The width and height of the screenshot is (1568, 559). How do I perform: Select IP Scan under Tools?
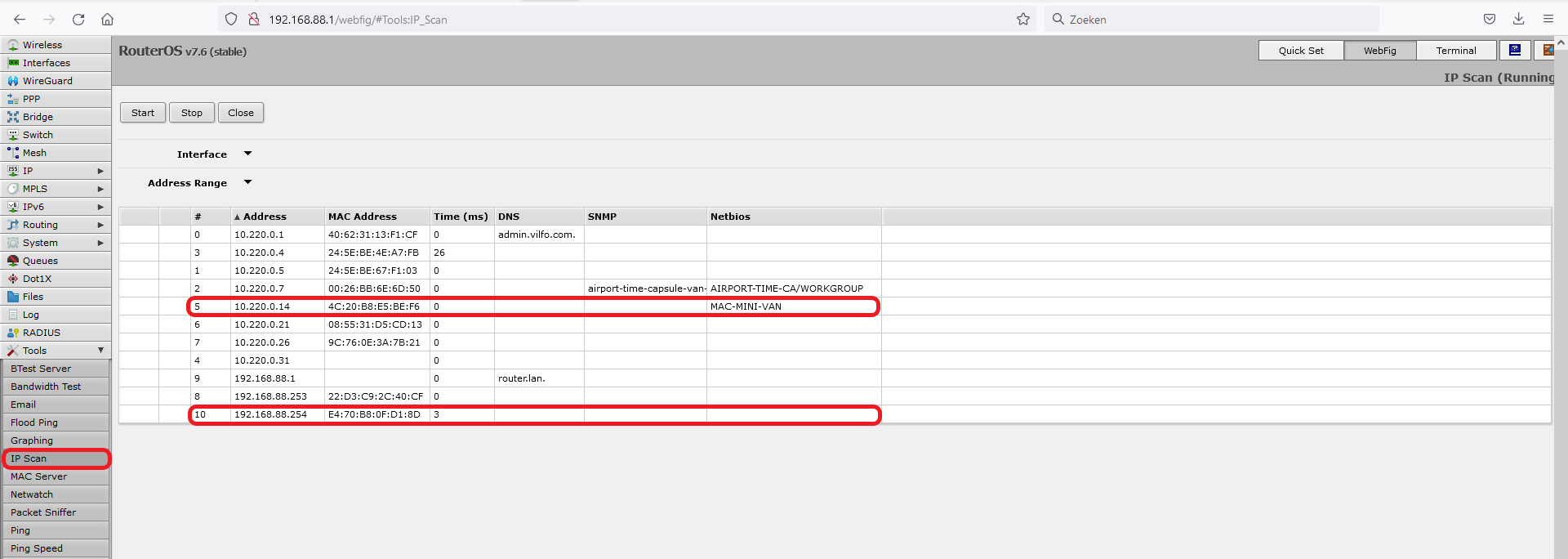click(x=56, y=458)
